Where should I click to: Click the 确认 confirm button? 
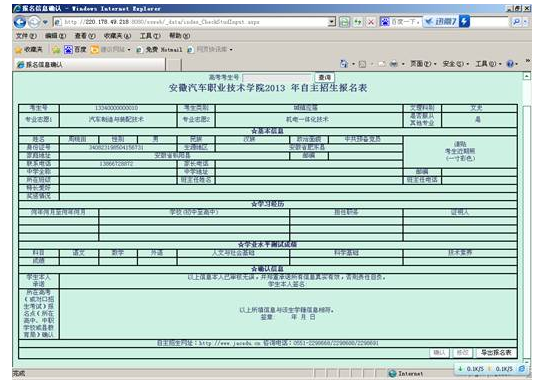point(439,352)
